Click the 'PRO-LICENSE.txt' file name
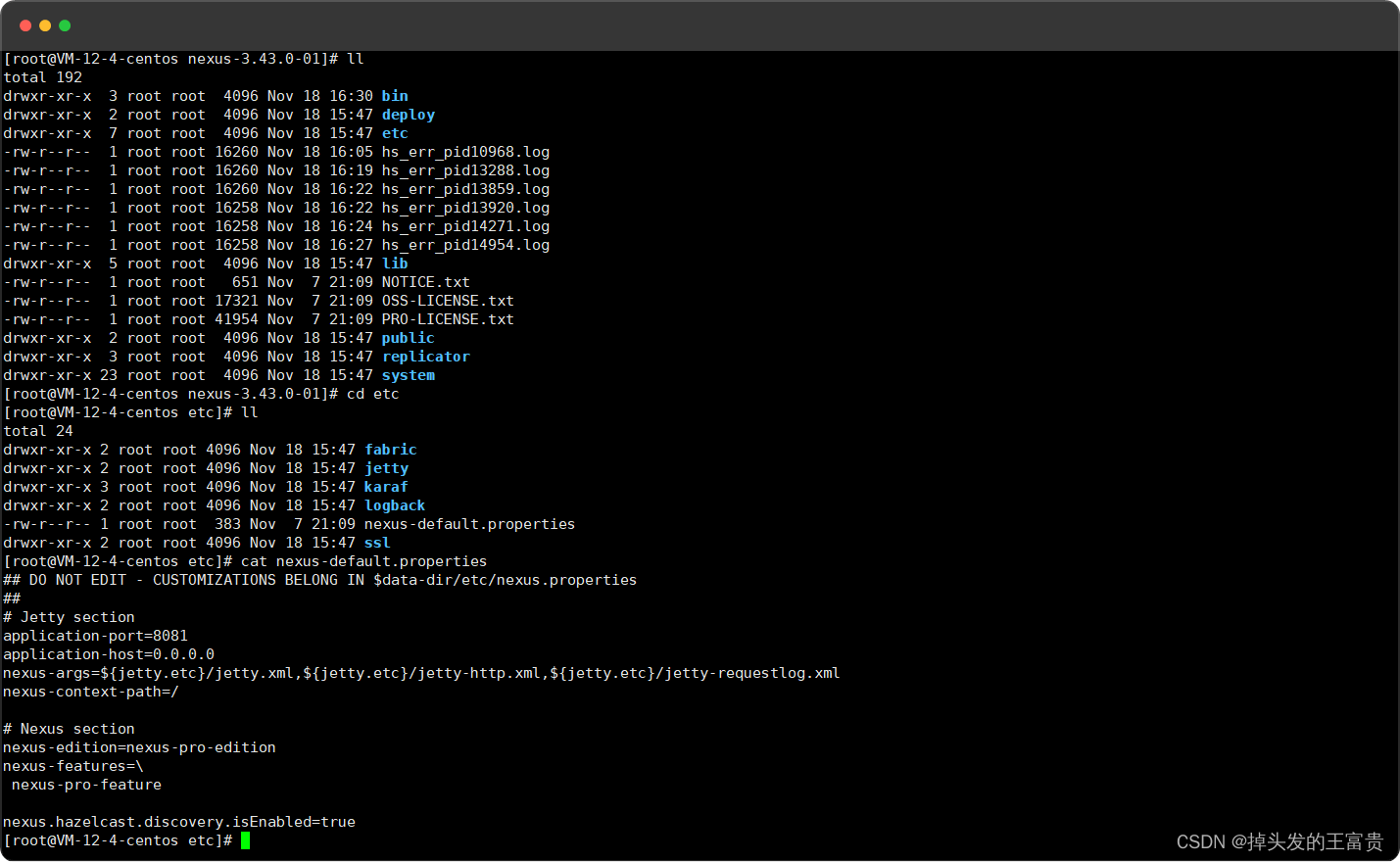 tap(448, 319)
